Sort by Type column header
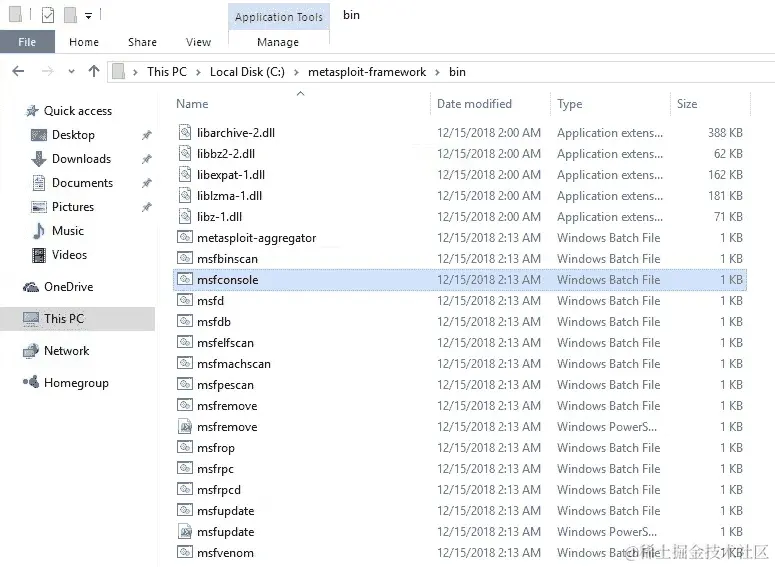 pos(570,104)
